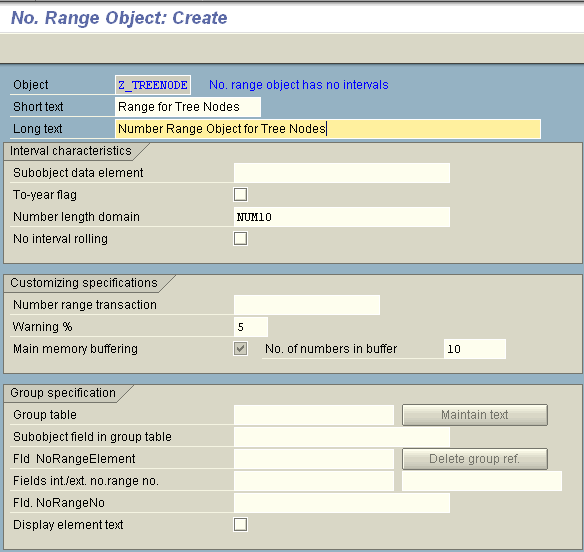Click the Fld NoRangeElement input field
The image size is (584, 552).
[x=314, y=459]
